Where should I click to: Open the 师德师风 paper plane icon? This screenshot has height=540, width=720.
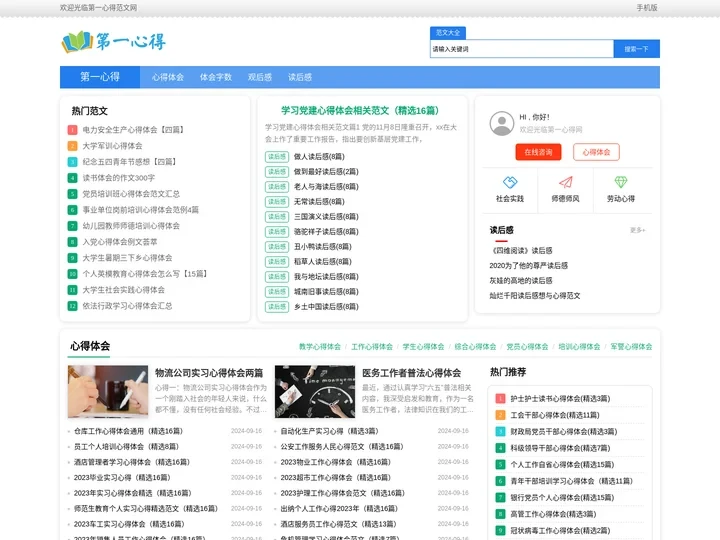click(565, 182)
